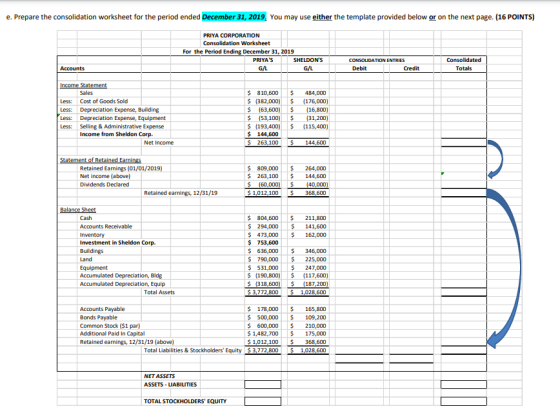This screenshot has width=560, height=420.
Task: Click the Income Statement section heading
Action: [x=83, y=85]
